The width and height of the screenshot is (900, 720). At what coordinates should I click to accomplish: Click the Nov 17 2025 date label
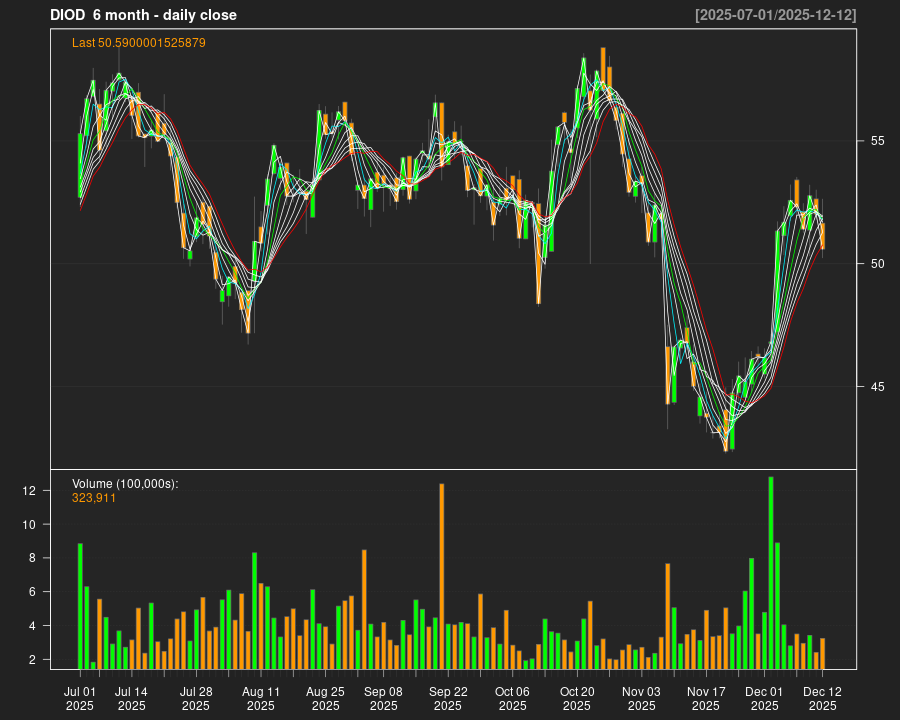pos(706,698)
